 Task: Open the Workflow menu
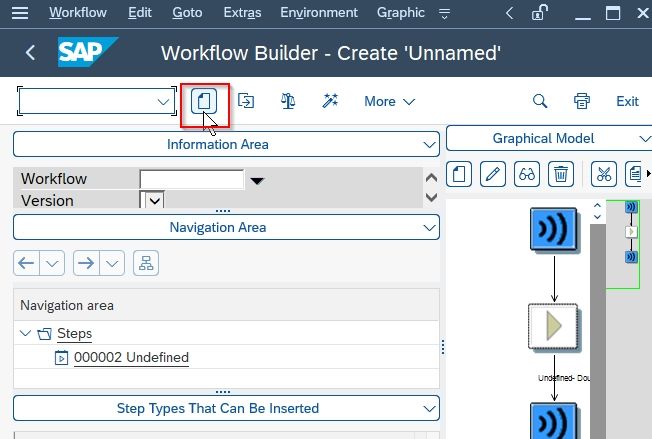tap(78, 13)
